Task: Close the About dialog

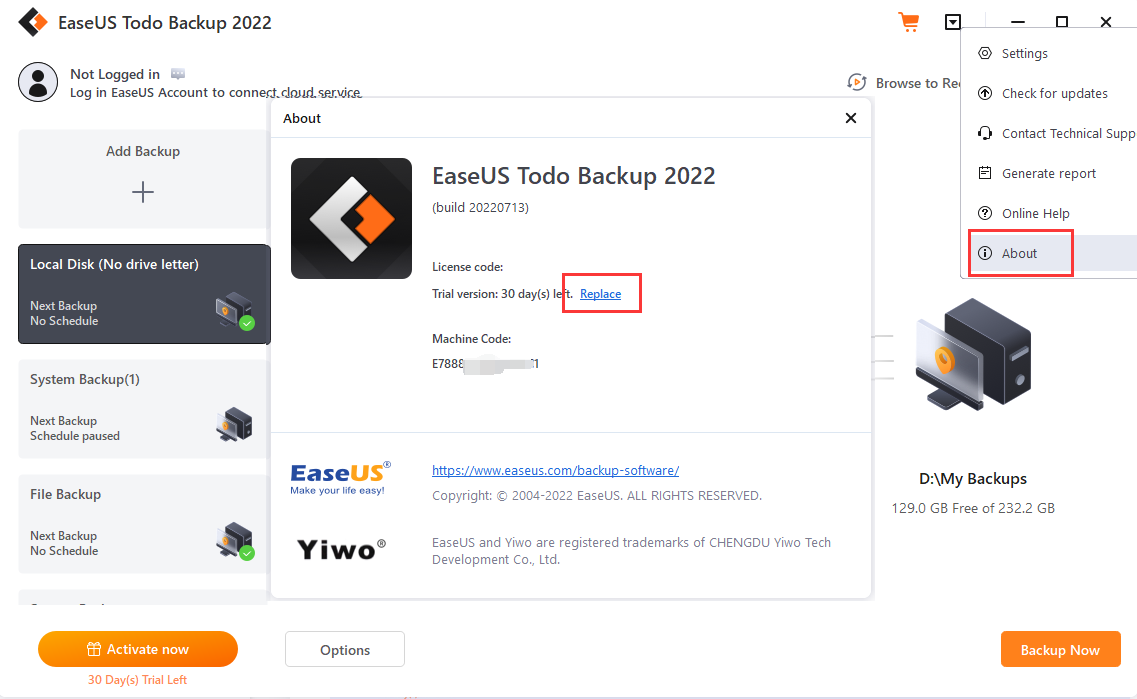Action: 851,118
